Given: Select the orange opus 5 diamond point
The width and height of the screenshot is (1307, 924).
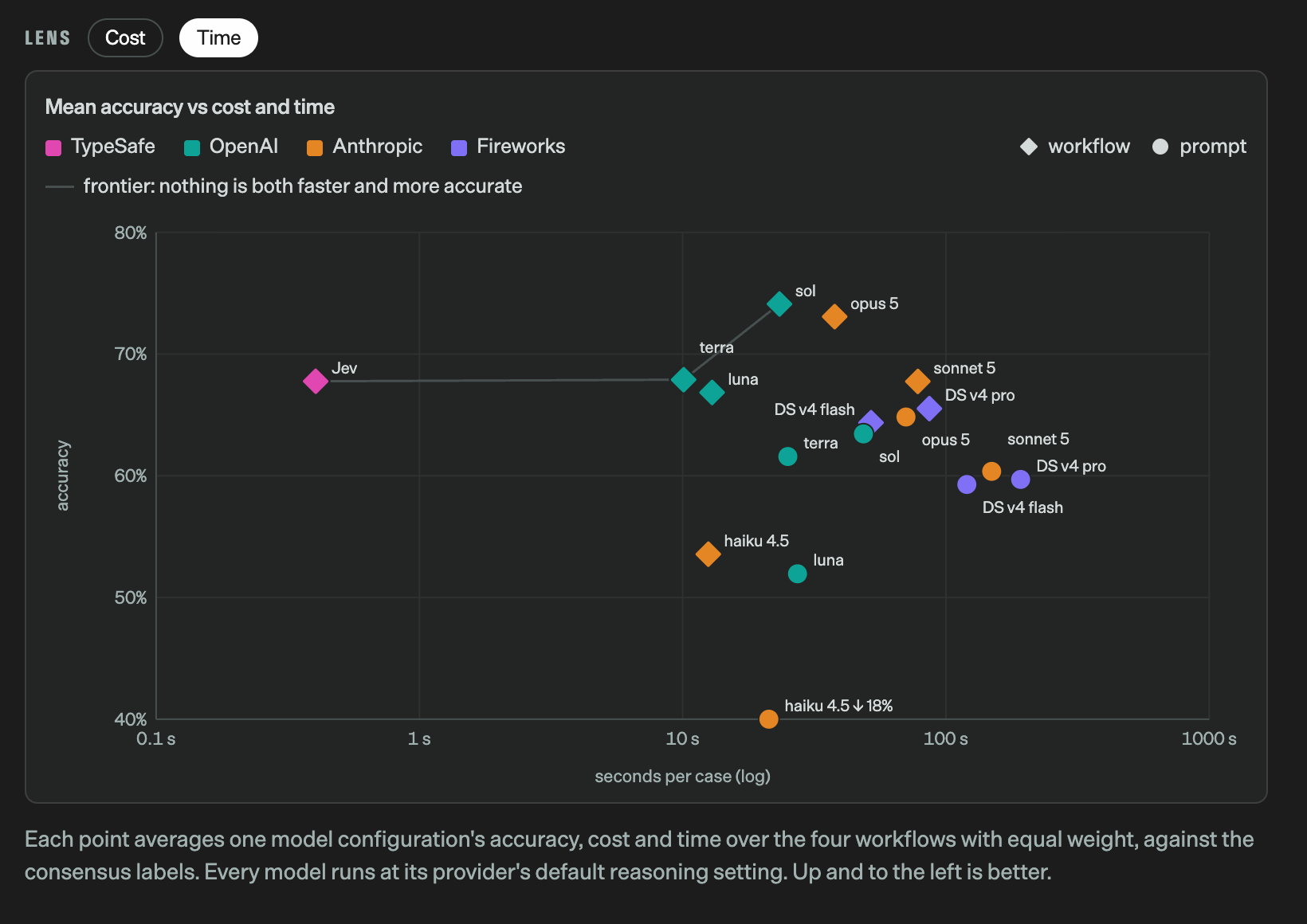Looking at the screenshot, I should [834, 316].
